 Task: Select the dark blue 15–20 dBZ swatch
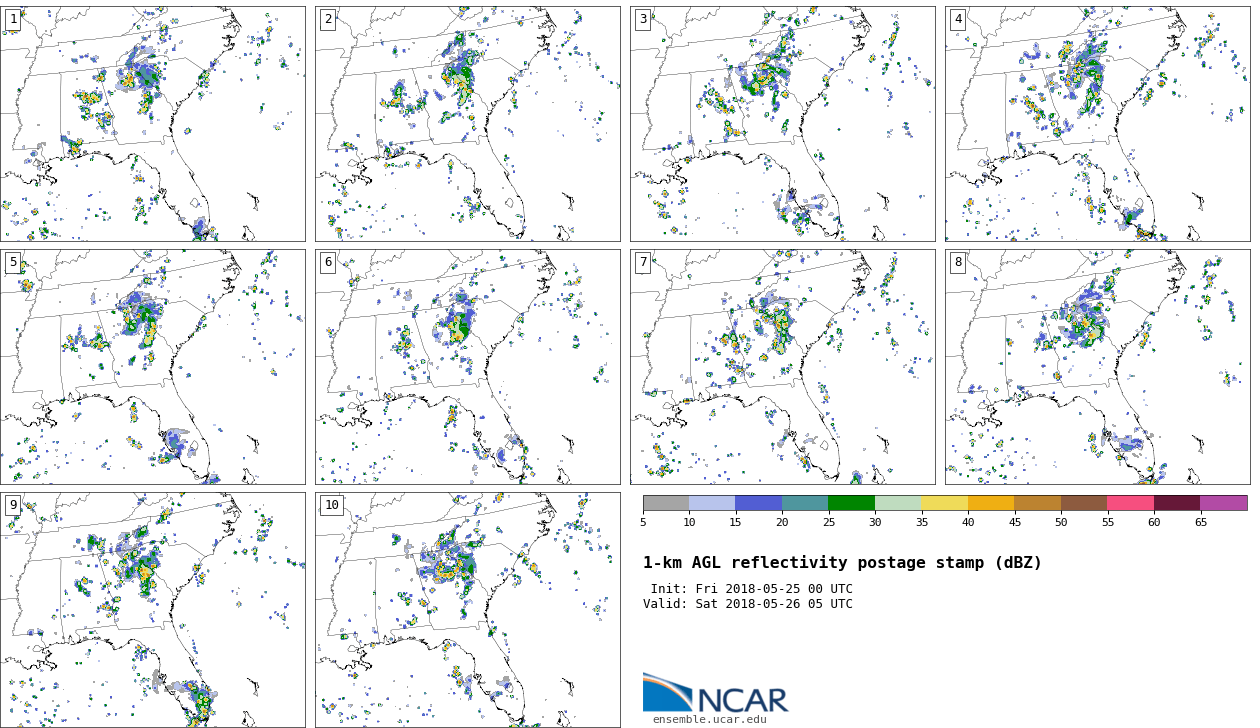(x=758, y=503)
